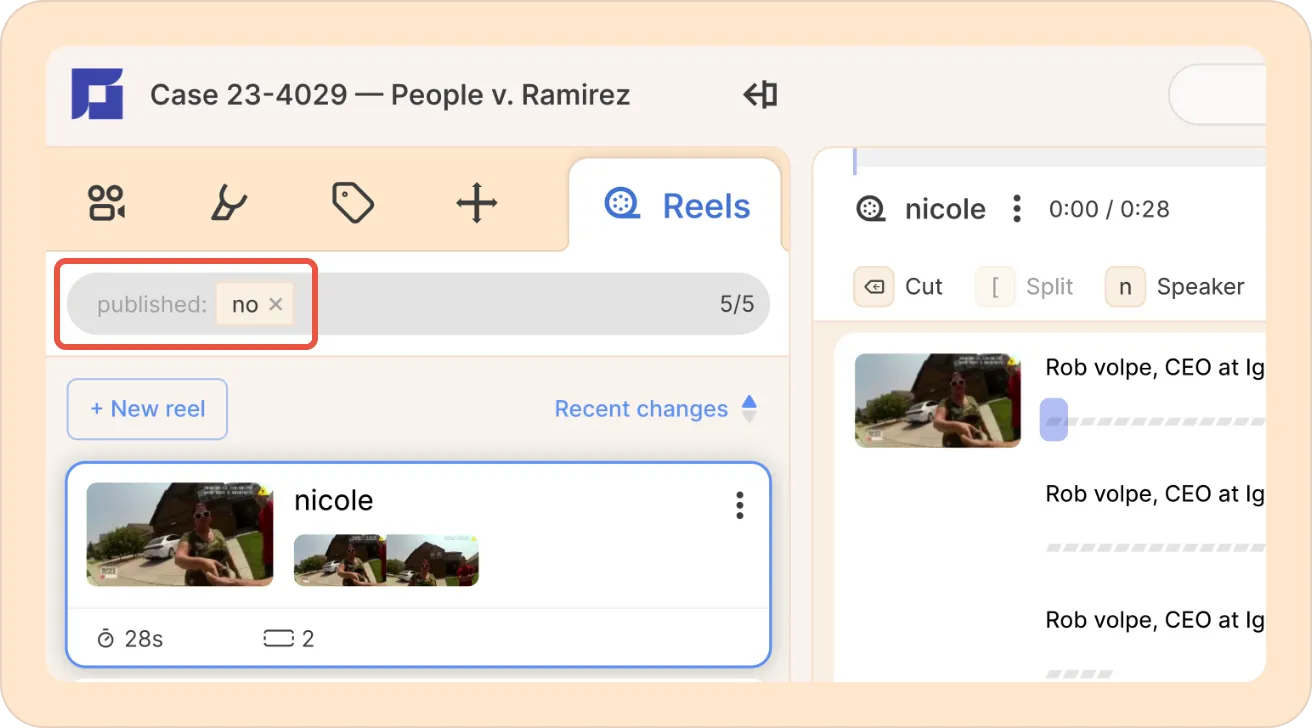This screenshot has width=1312, height=728.
Task: Create a new reel
Action: pos(147,409)
